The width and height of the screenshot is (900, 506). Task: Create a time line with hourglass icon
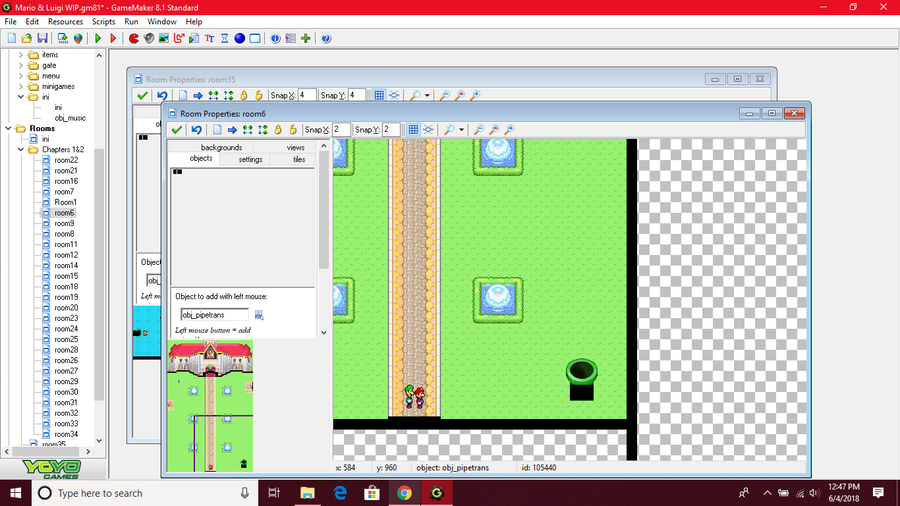224,38
